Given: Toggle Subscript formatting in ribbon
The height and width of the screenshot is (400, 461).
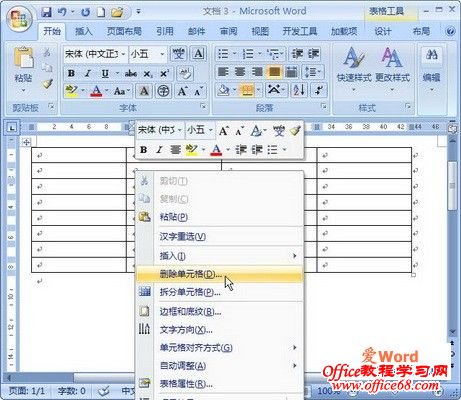Looking at the screenshot, I should (x=148, y=74).
